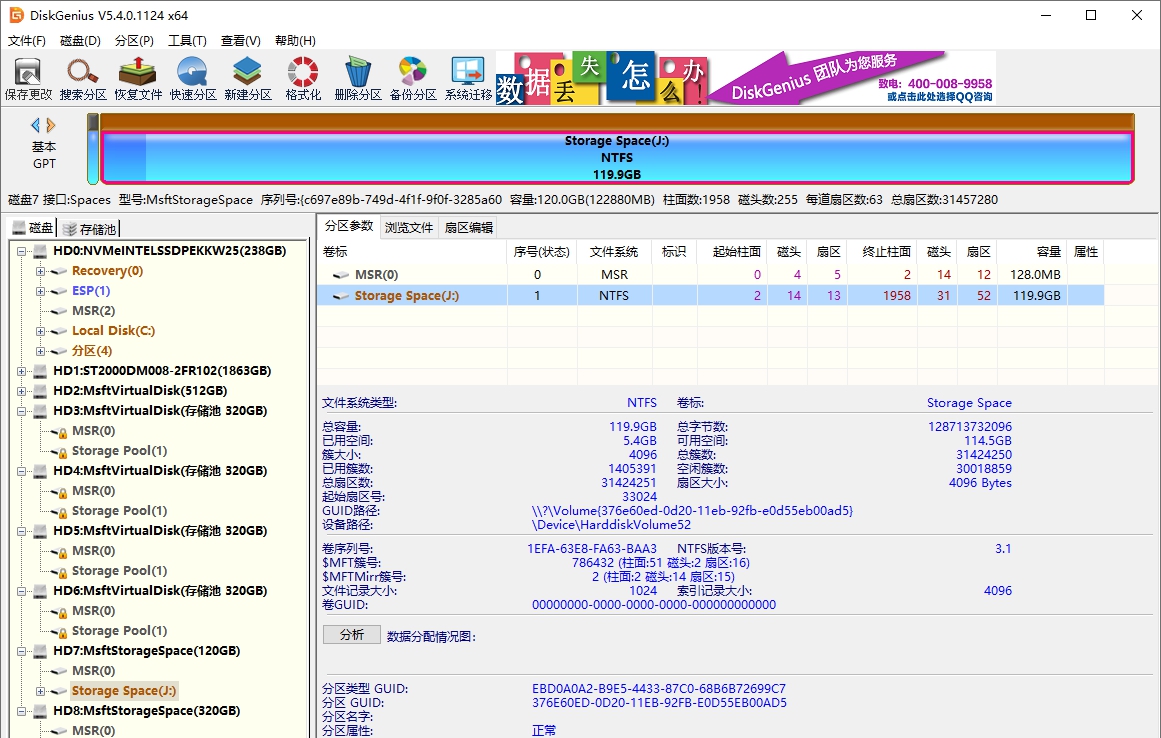Screen dimensions: 1161x738
Task: Collapse the HD0:NVMeINTELSSDPEKKW25 disk node
Action: click(x=22, y=250)
